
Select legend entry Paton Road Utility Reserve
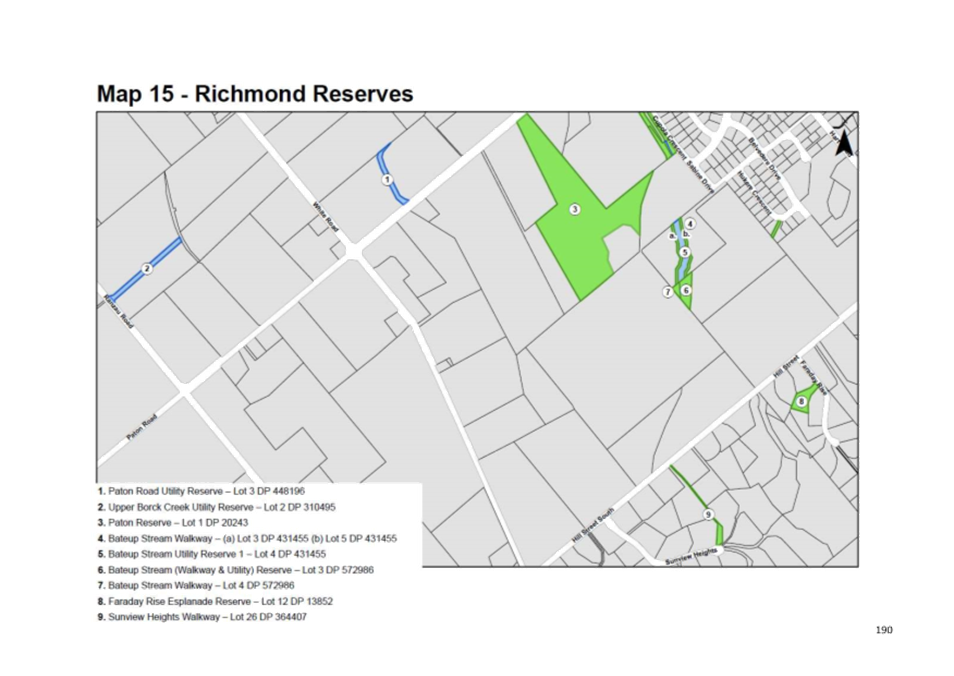tap(201, 492)
